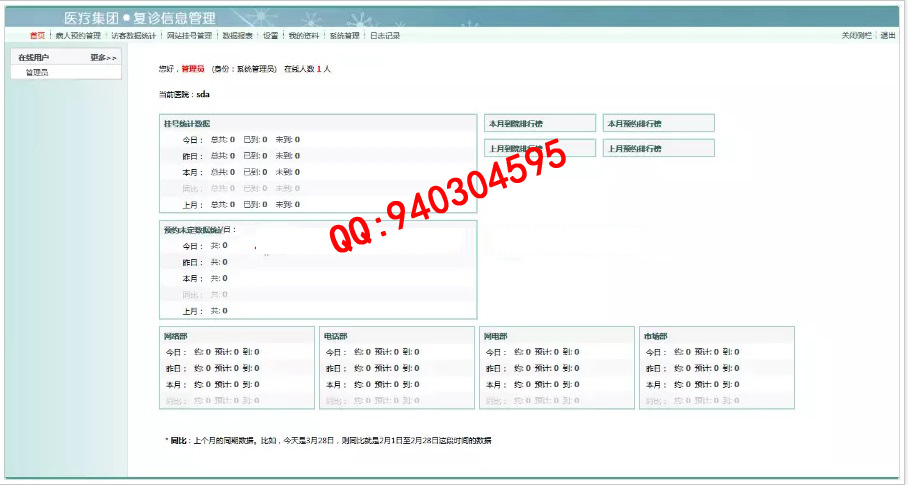Click the 挂号统计数据 panel header
The height and width of the screenshot is (485, 908).
click(x=187, y=123)
